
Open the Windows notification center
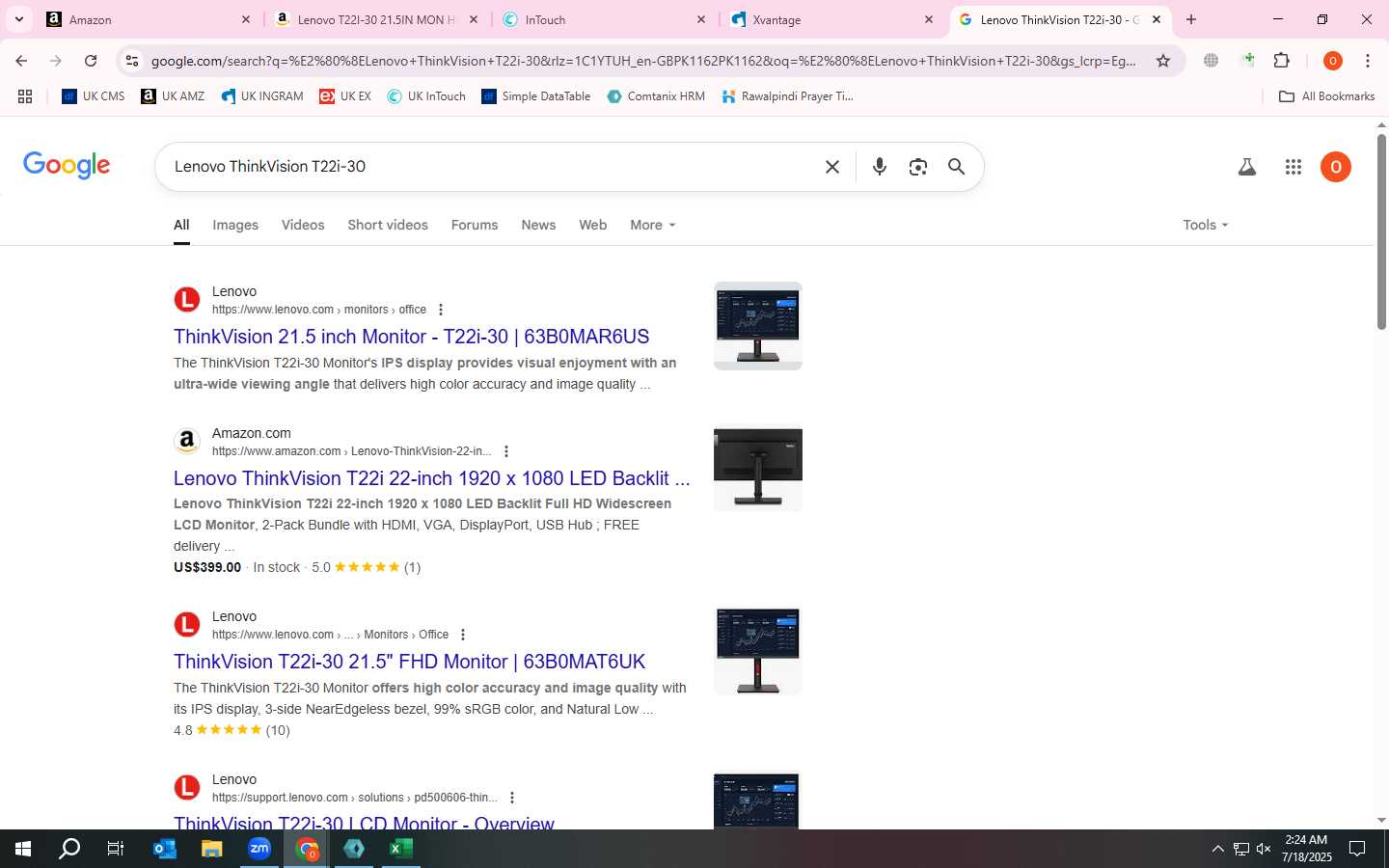coord(1357,849)
